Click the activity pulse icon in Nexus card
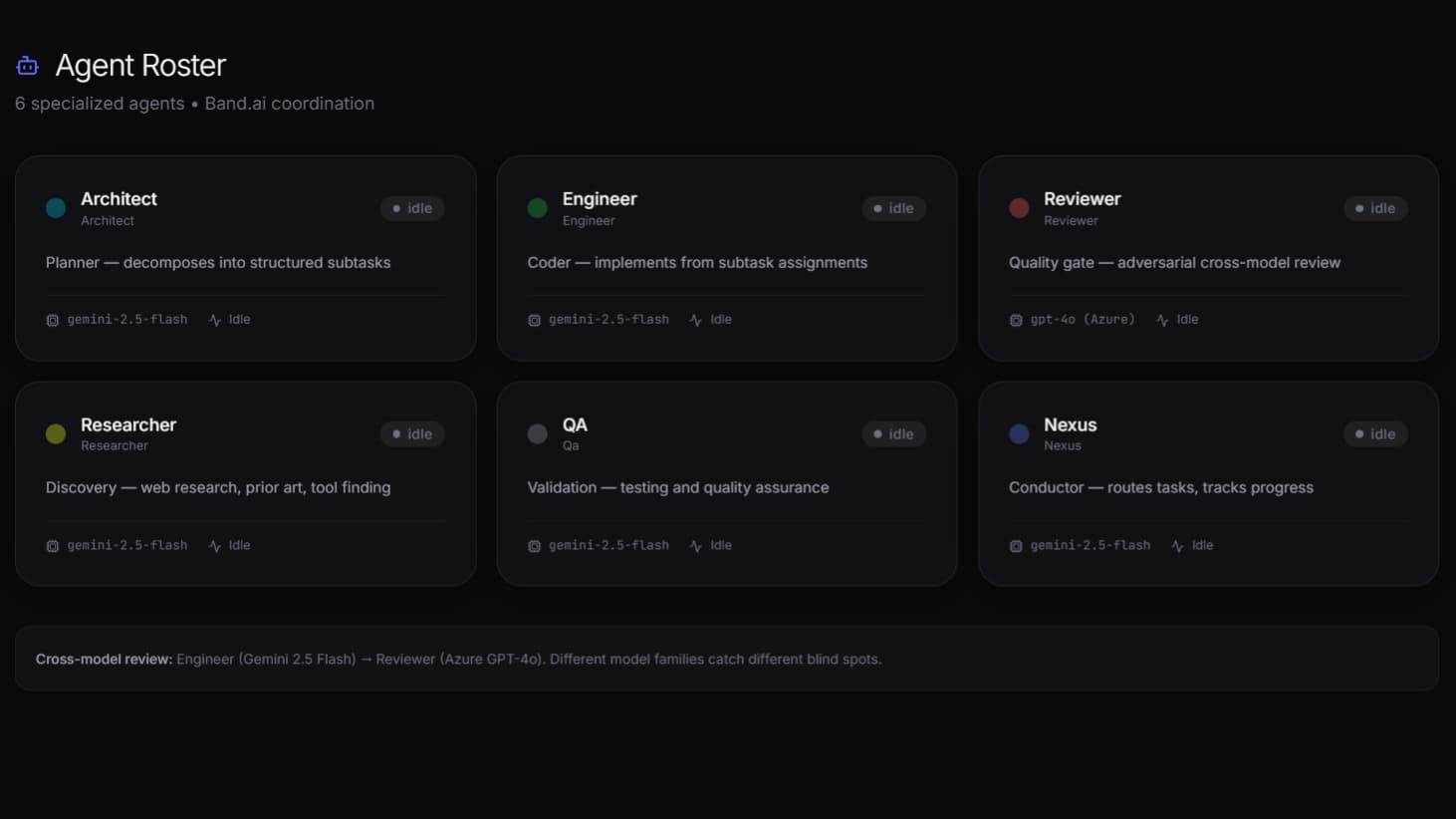This screenshot has width=1456, height=819. pos(1177,546)
